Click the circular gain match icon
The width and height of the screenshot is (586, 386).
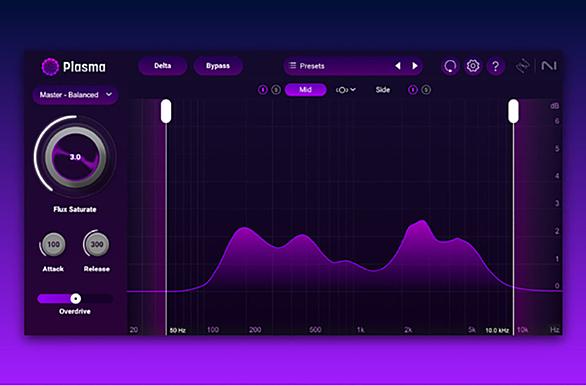click(450, 67)
